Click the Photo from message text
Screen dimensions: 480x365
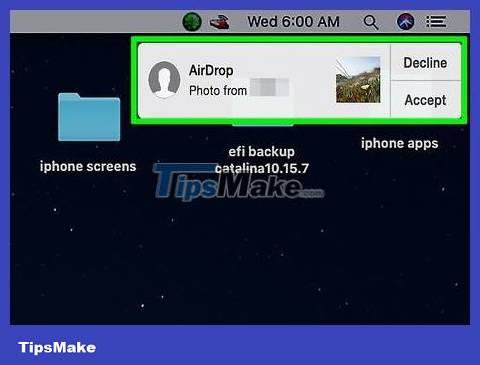[x=218, y=90]
